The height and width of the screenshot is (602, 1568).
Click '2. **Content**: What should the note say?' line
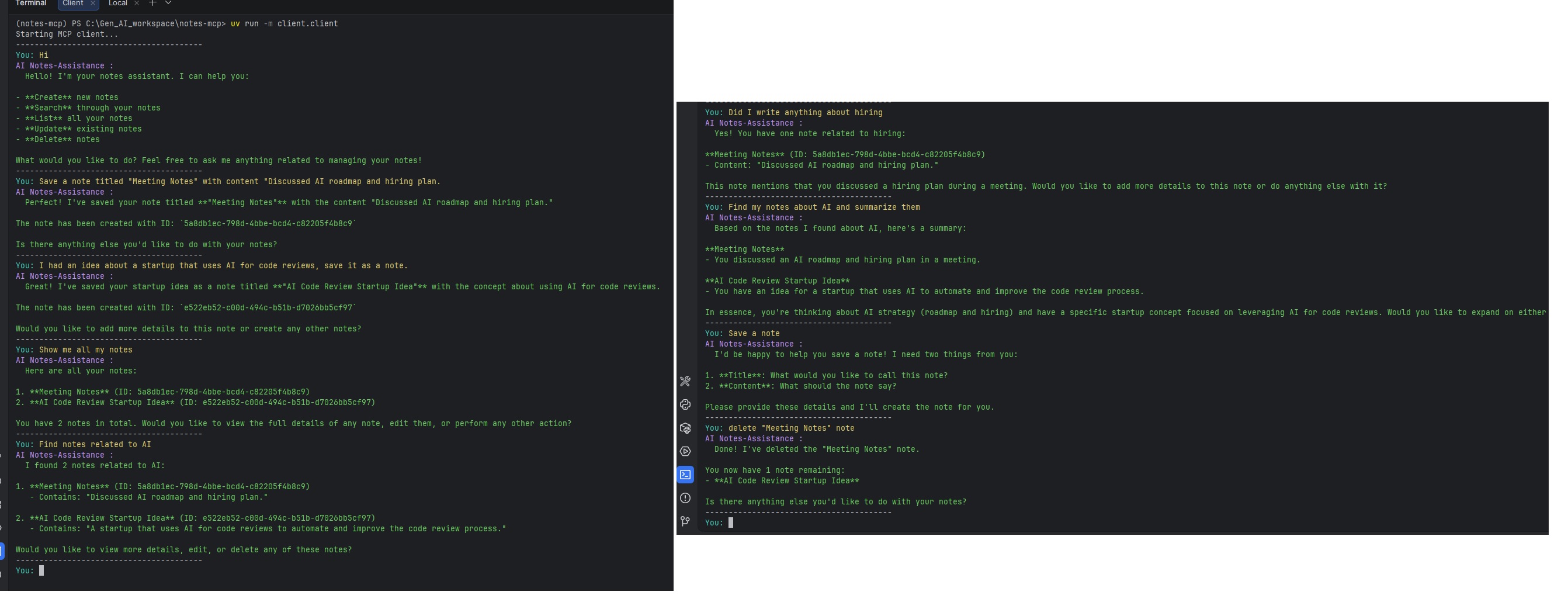pos(801,386)
